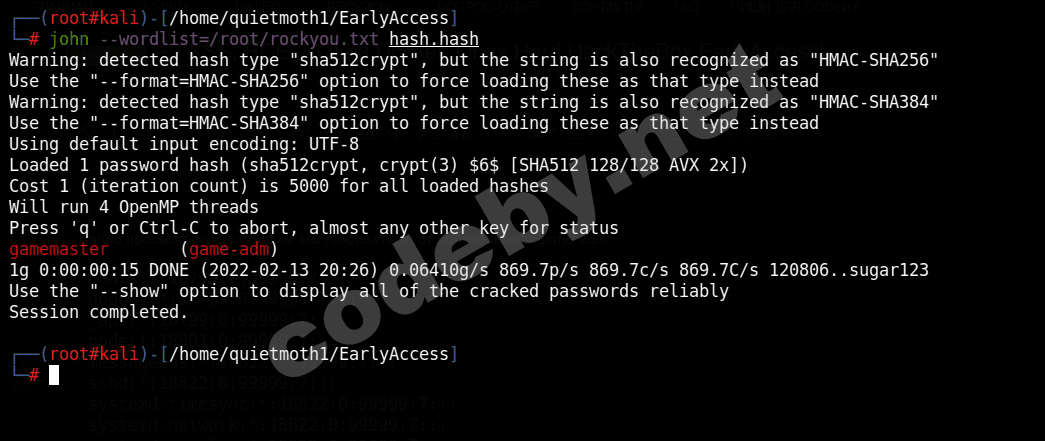Click the Session completed line

click(x=98, y=312)
